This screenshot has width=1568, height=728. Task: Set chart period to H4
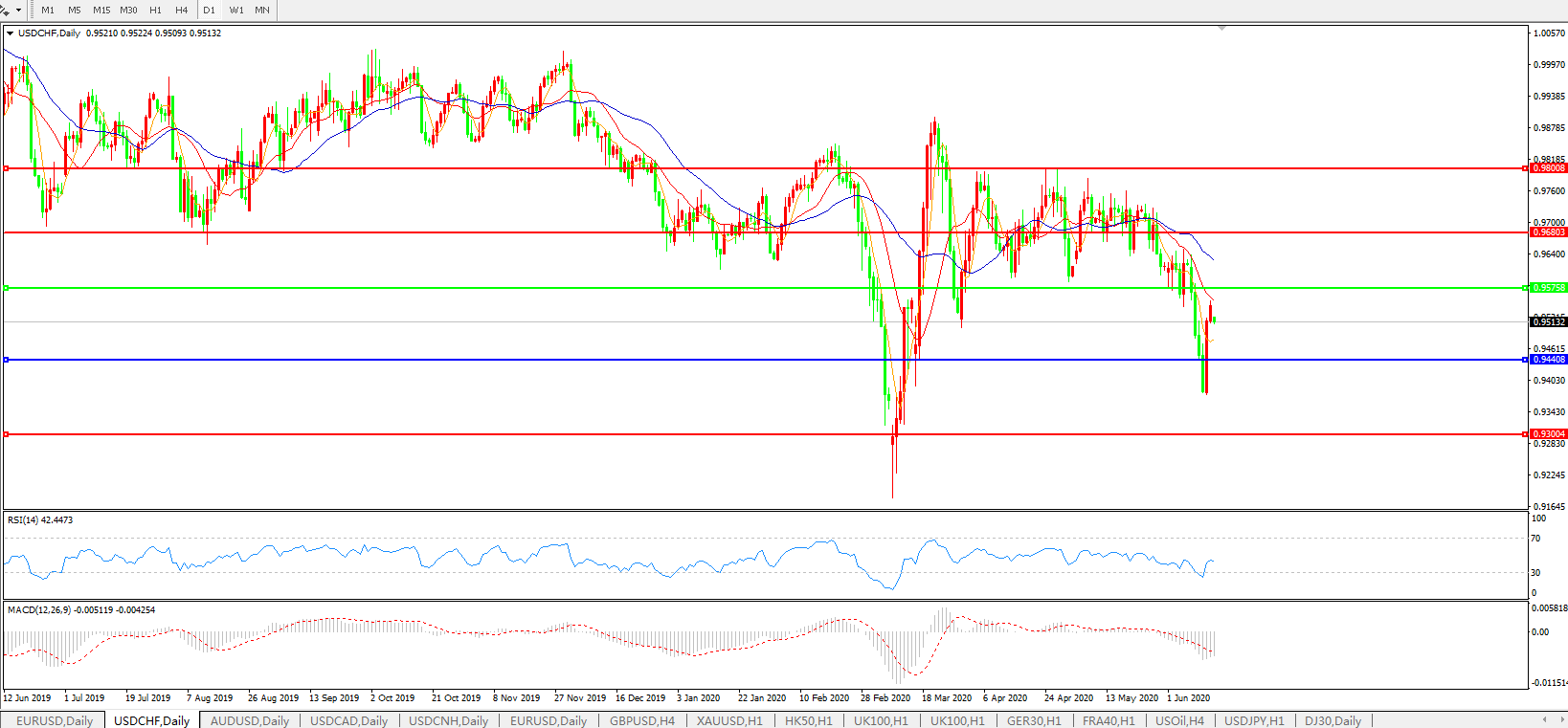click(182, 10)
